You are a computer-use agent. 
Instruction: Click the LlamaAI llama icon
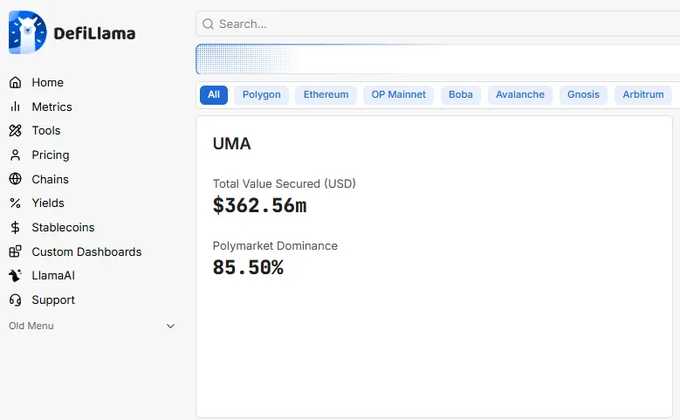point(15,276)
